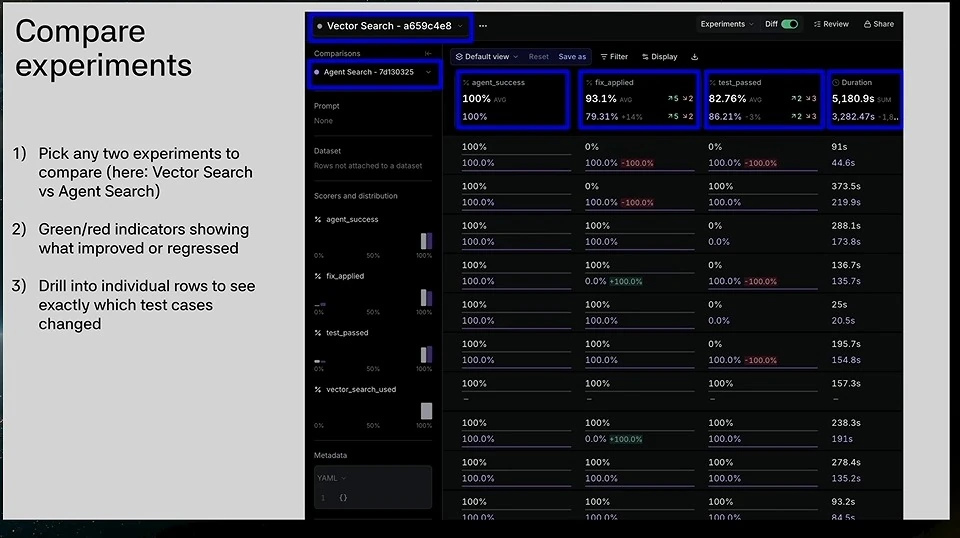Click the percent icon beside vector_search_used

[x=318, y=389]
